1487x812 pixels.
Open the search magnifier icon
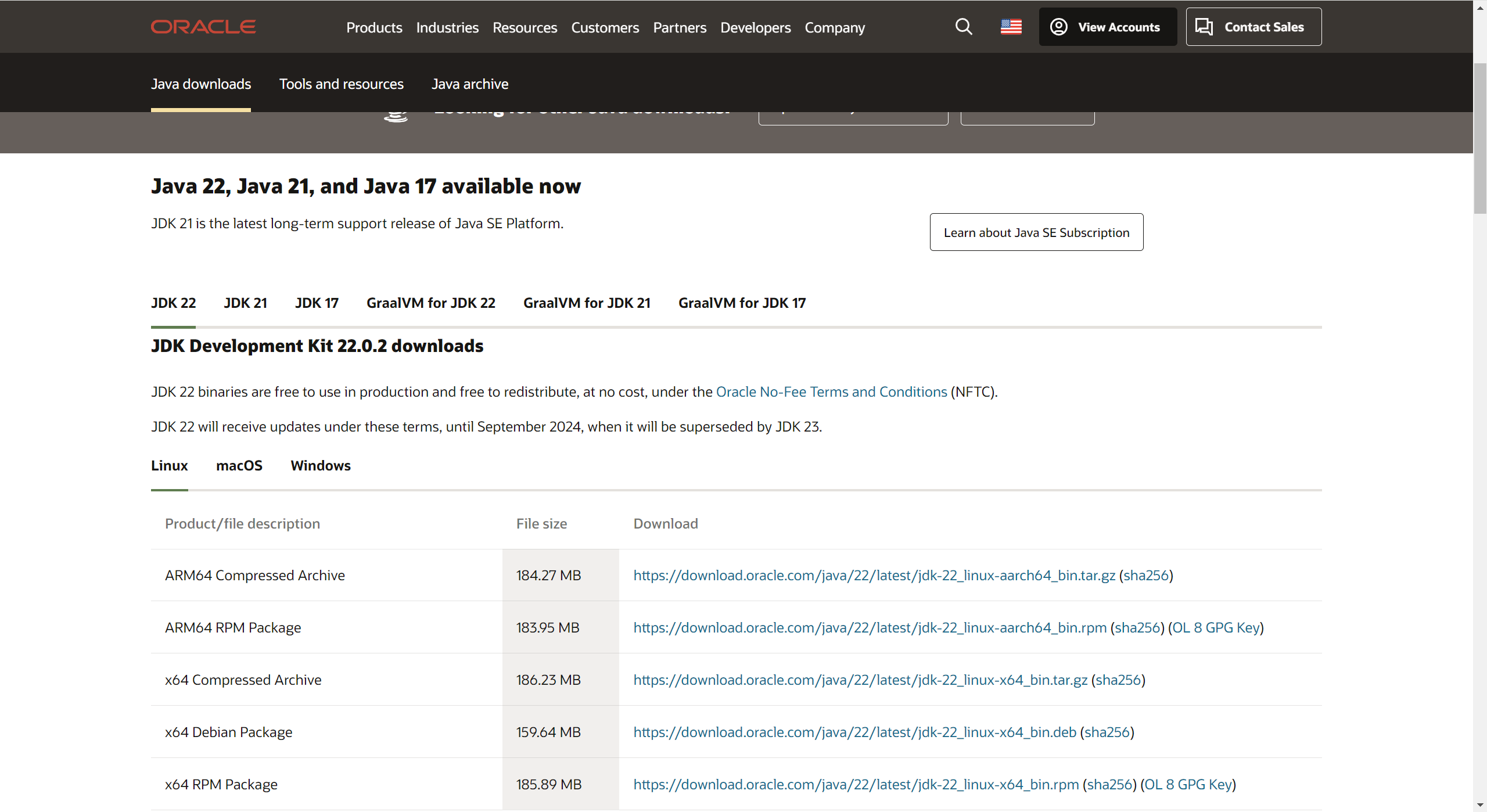(964, 27)
